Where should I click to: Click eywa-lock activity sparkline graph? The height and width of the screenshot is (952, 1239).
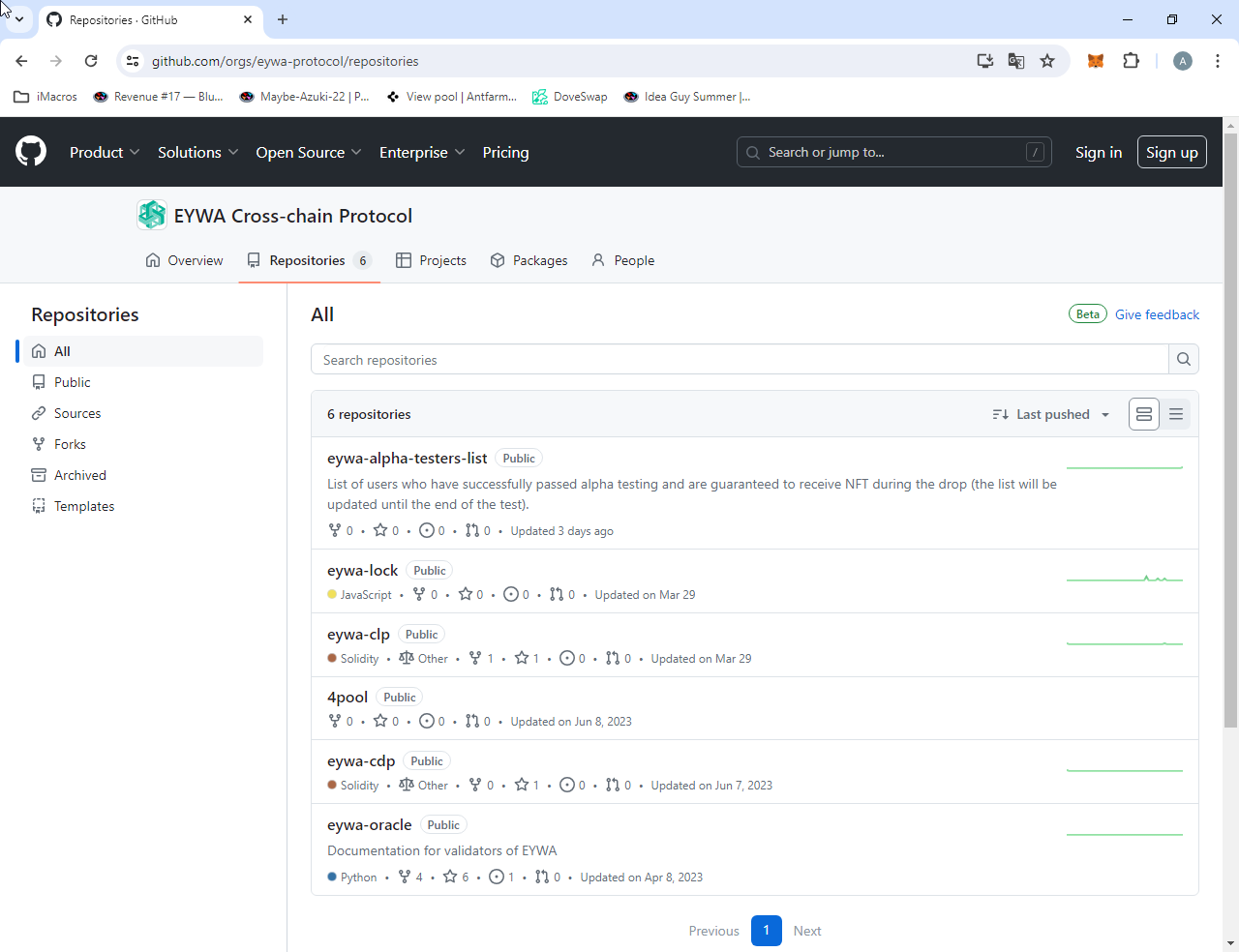pos(1125,579)
